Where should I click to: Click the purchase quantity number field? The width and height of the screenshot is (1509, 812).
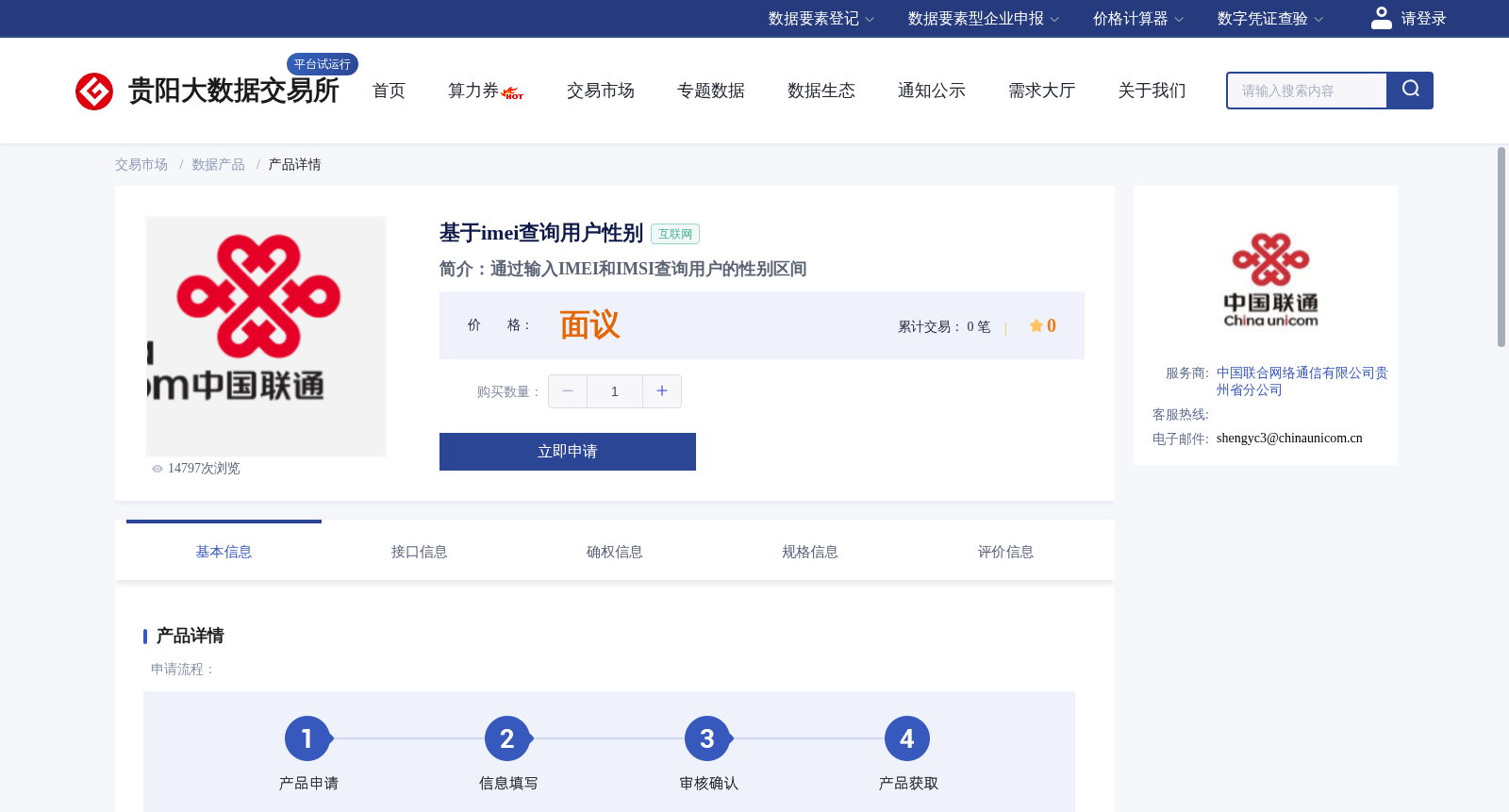coord(615,391)
